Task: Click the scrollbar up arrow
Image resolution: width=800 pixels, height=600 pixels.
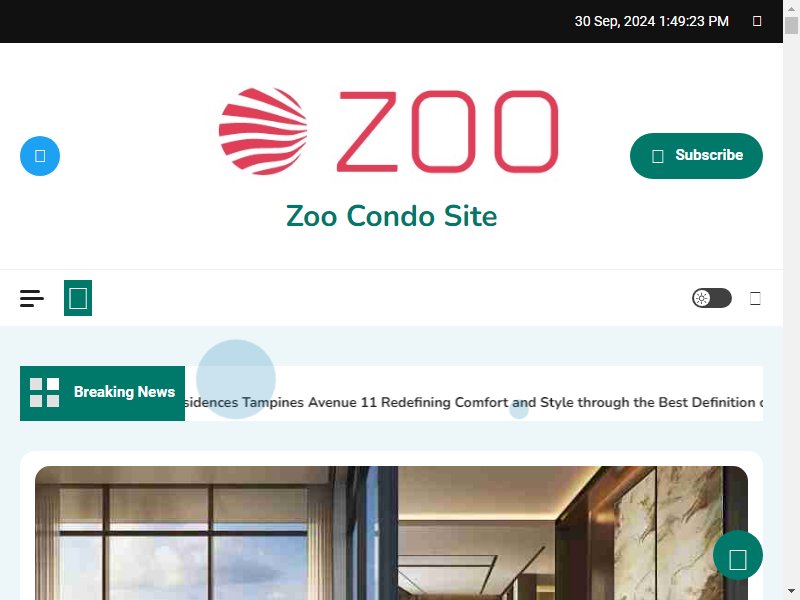Action: coord(791,9)
